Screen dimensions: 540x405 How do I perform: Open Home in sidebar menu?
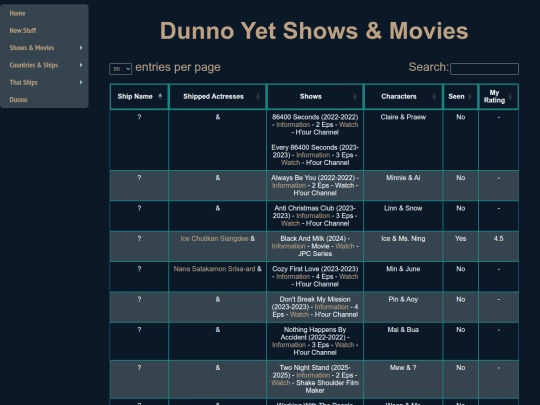pyautogui.click(x=18, y=13)
